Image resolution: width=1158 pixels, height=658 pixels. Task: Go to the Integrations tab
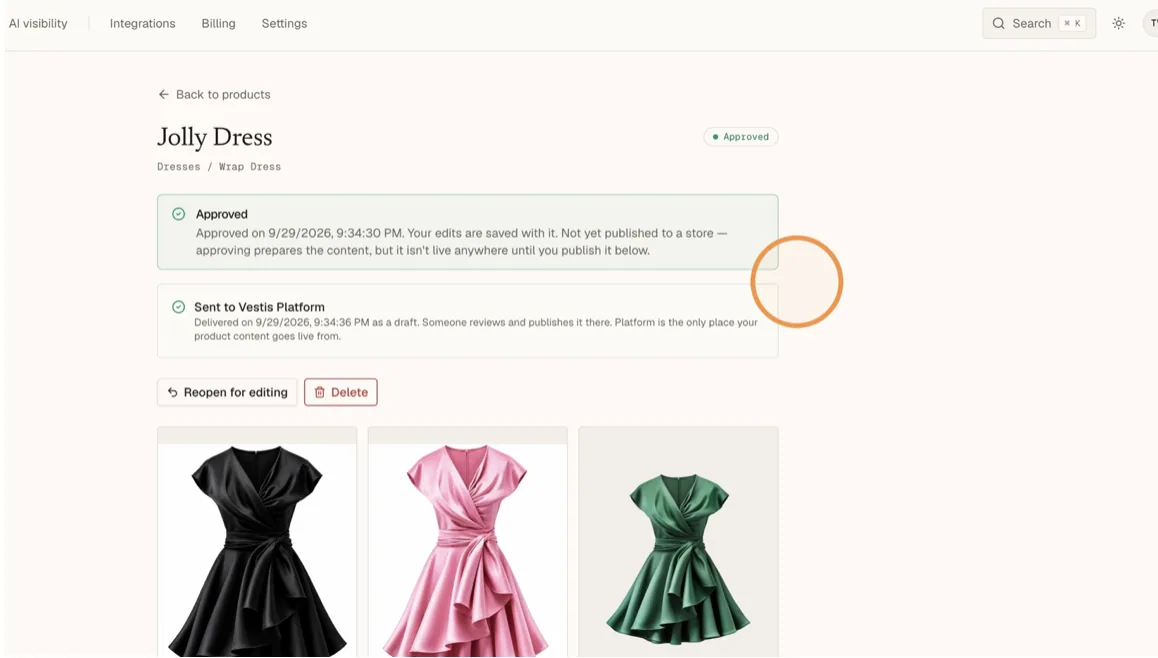point(143,24)
